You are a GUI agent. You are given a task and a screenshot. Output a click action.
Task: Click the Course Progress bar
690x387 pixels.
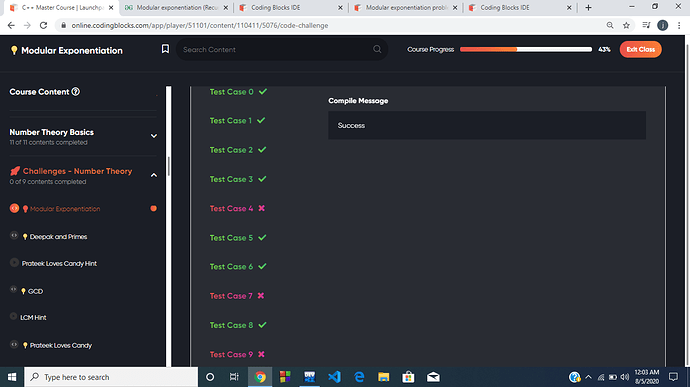click(x=525, y=49)
